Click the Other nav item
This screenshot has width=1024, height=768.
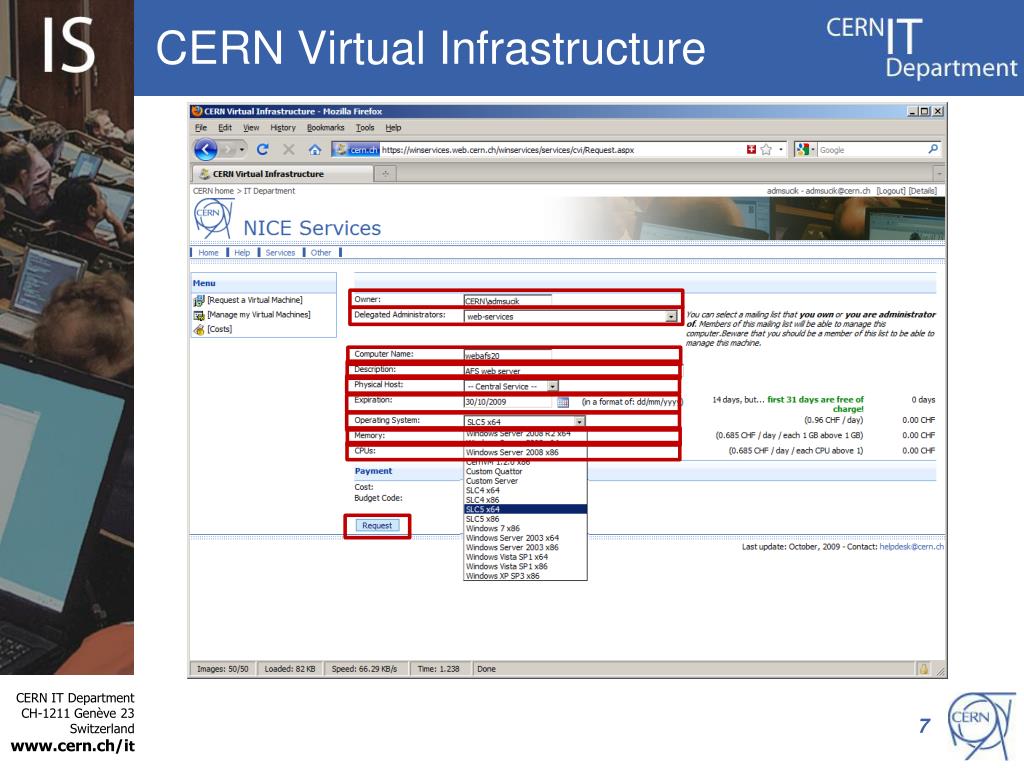tap(321, 253)
